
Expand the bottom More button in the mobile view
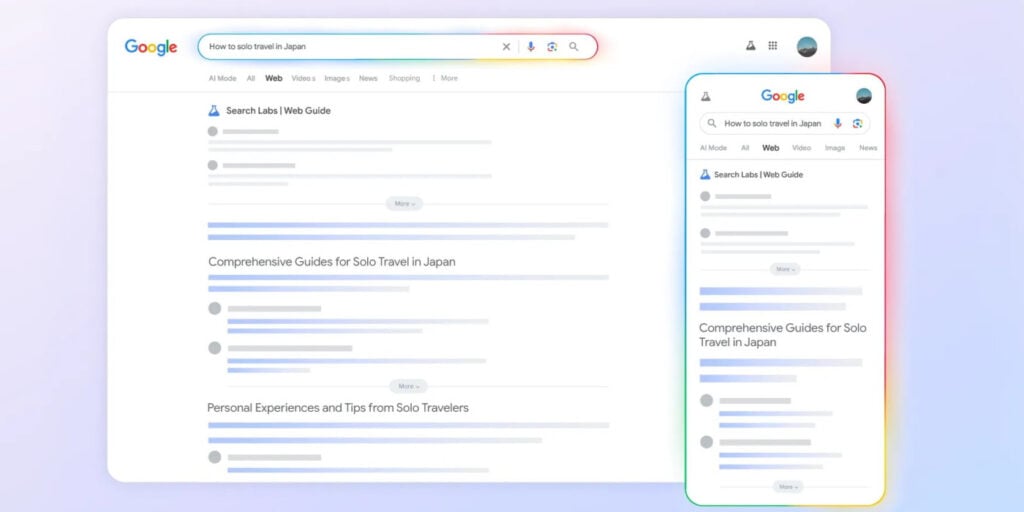coord(787,487)
